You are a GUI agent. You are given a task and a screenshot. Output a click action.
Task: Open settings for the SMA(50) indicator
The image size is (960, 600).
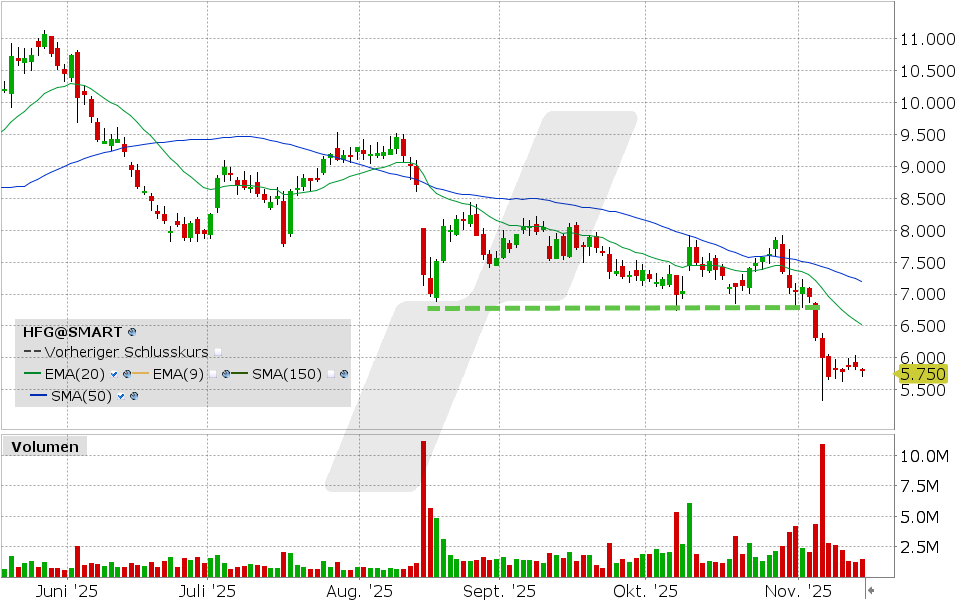(132, 397)
